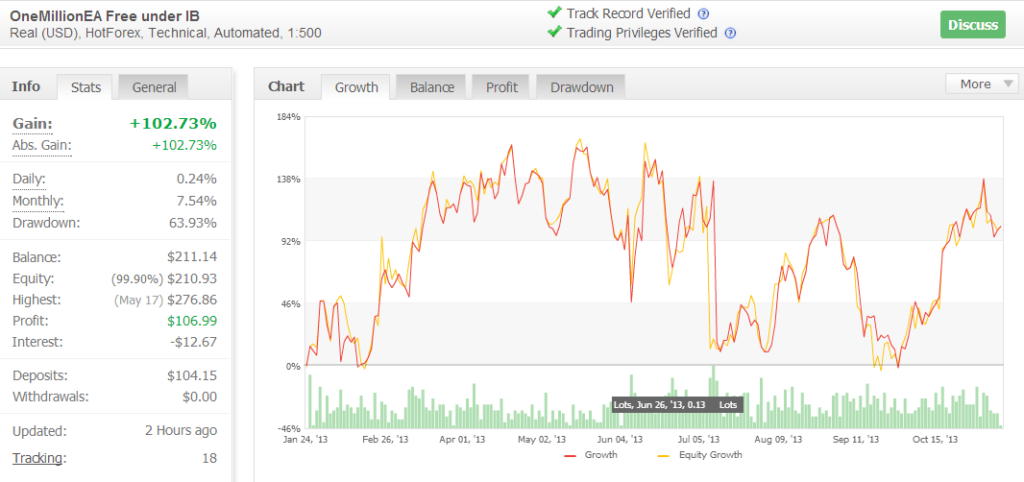
Task: Click the Track Record Verified green checkmark
Action: 554,13
